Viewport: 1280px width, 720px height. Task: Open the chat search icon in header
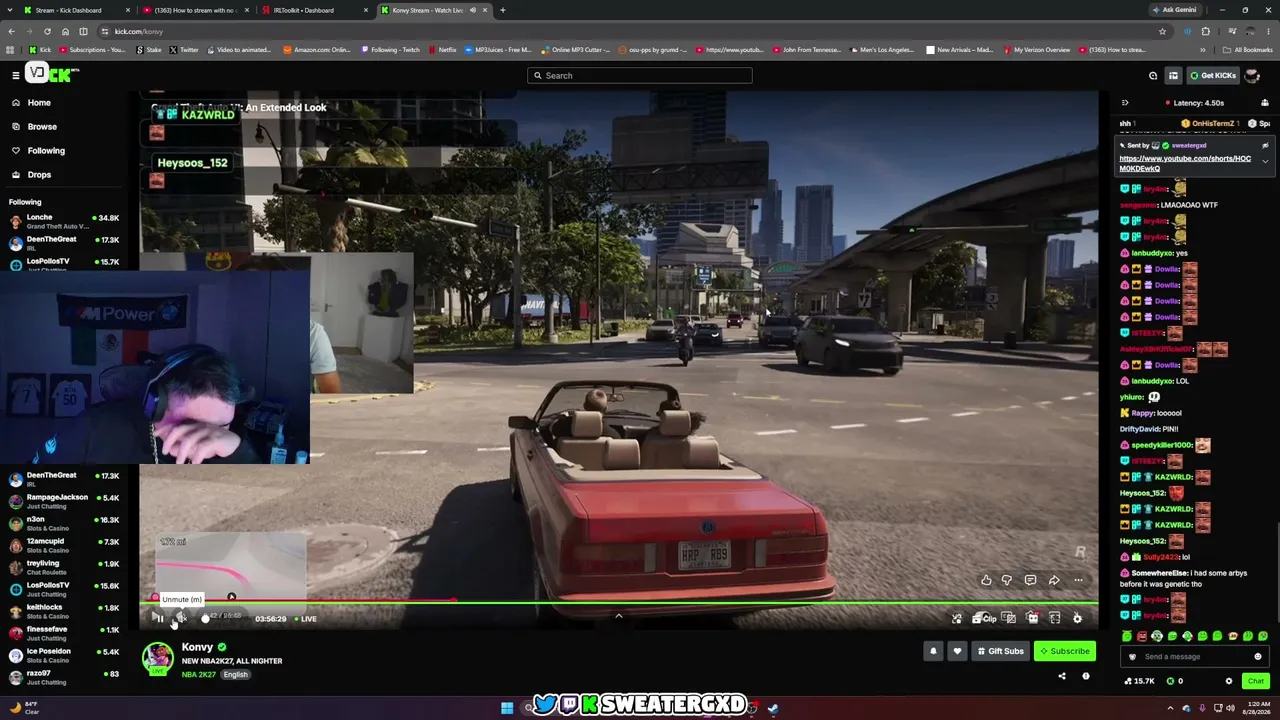(1153, 75)
